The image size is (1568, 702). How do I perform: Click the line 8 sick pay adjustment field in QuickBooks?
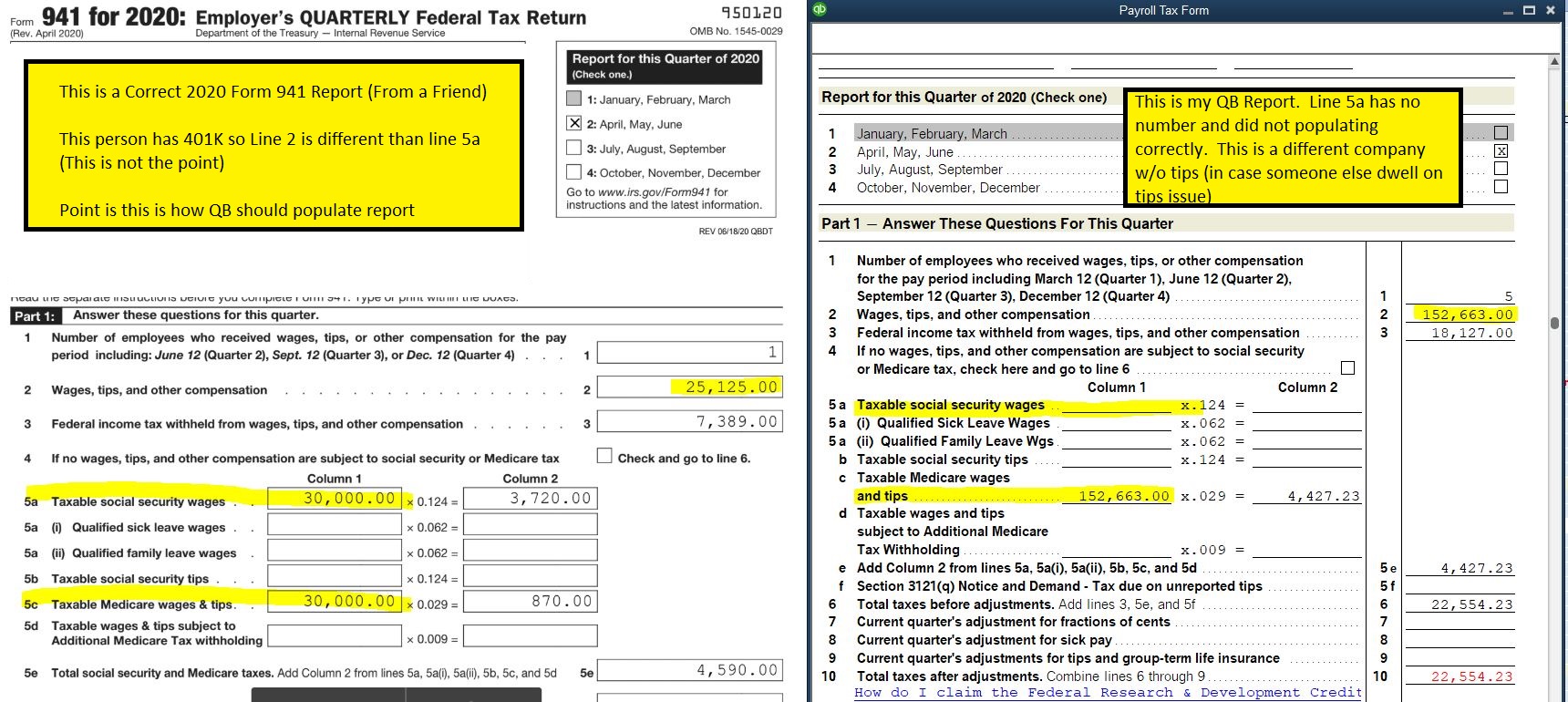(1460, 640)
